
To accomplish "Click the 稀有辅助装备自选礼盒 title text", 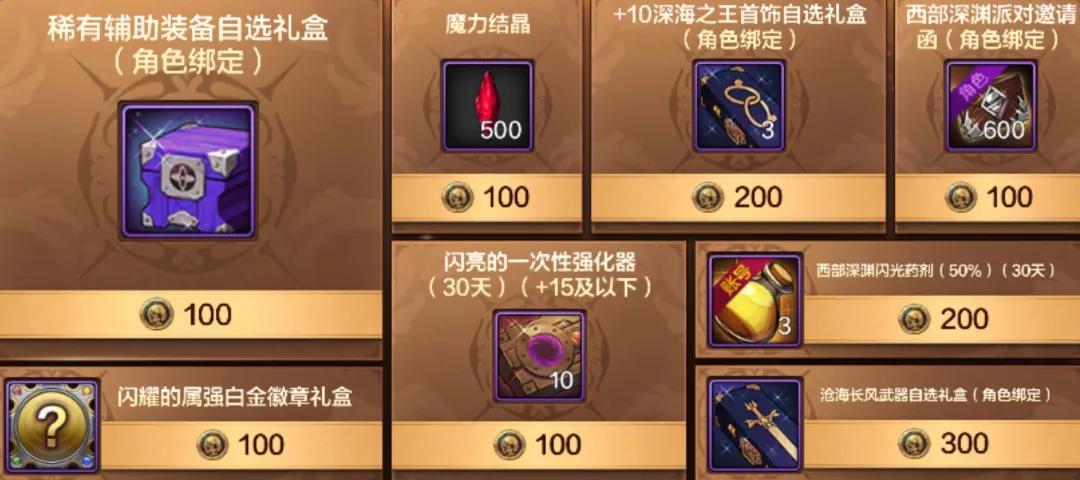I will [x=188, y=30].
